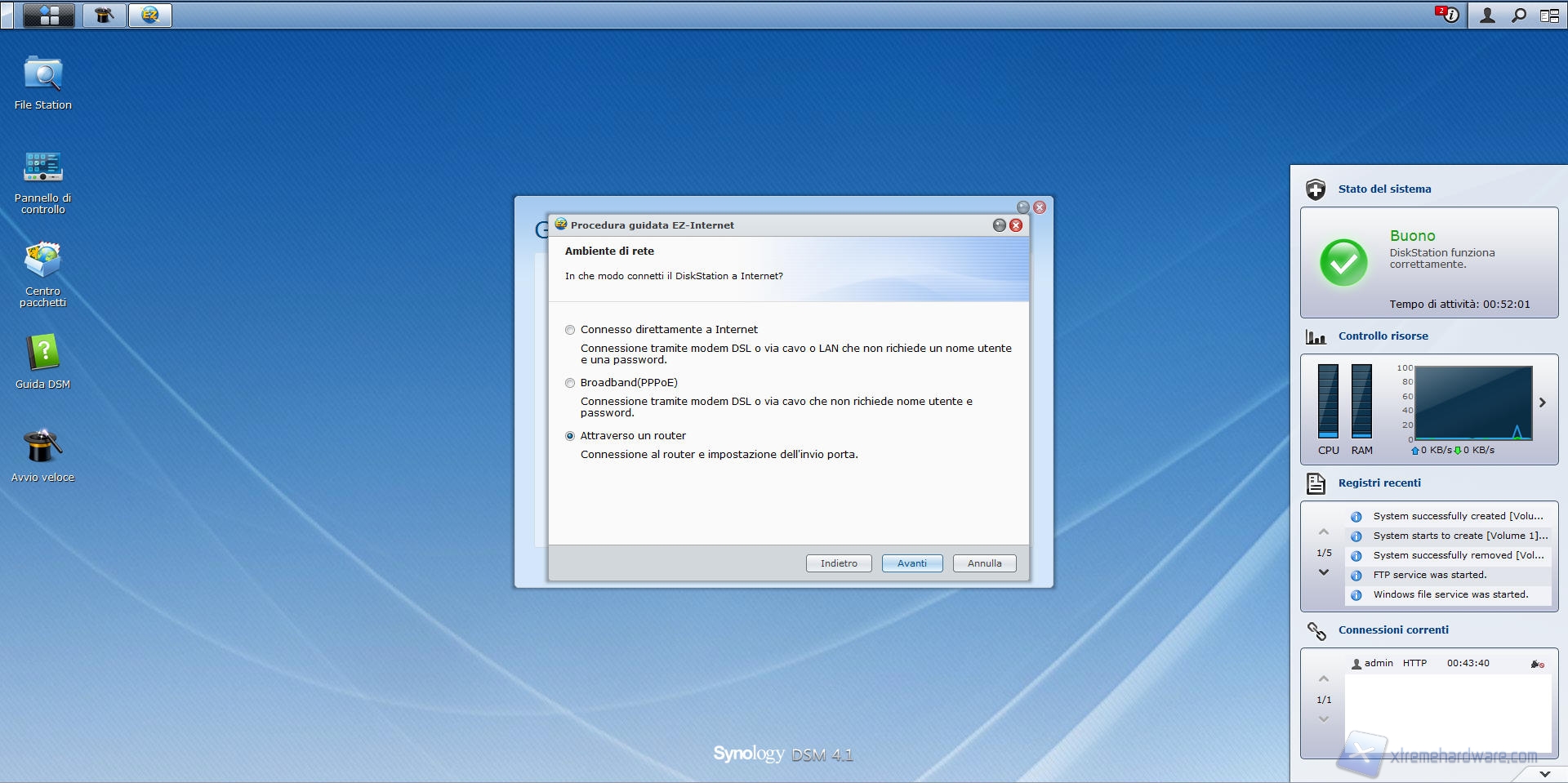Screen dimensions: 1568x783
Task: Open the main menu grid button
Action: click(49, 15)
